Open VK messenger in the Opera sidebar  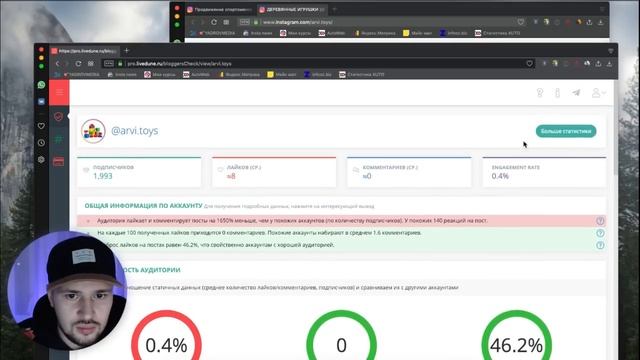tap(41, 102)
